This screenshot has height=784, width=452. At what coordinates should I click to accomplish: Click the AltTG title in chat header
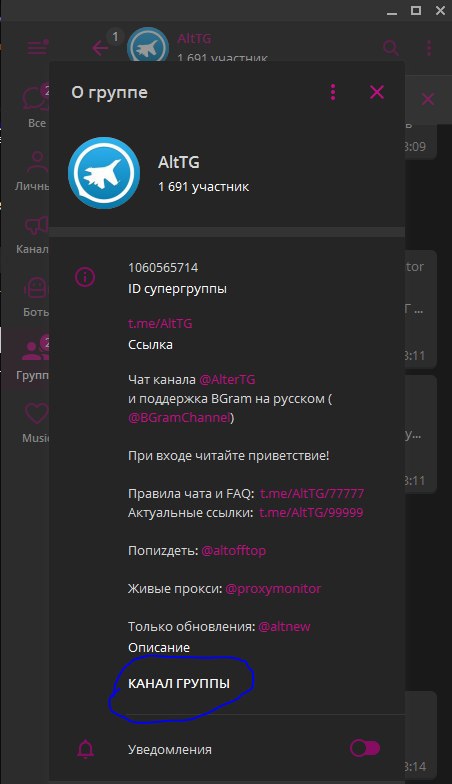coord(194,38)
